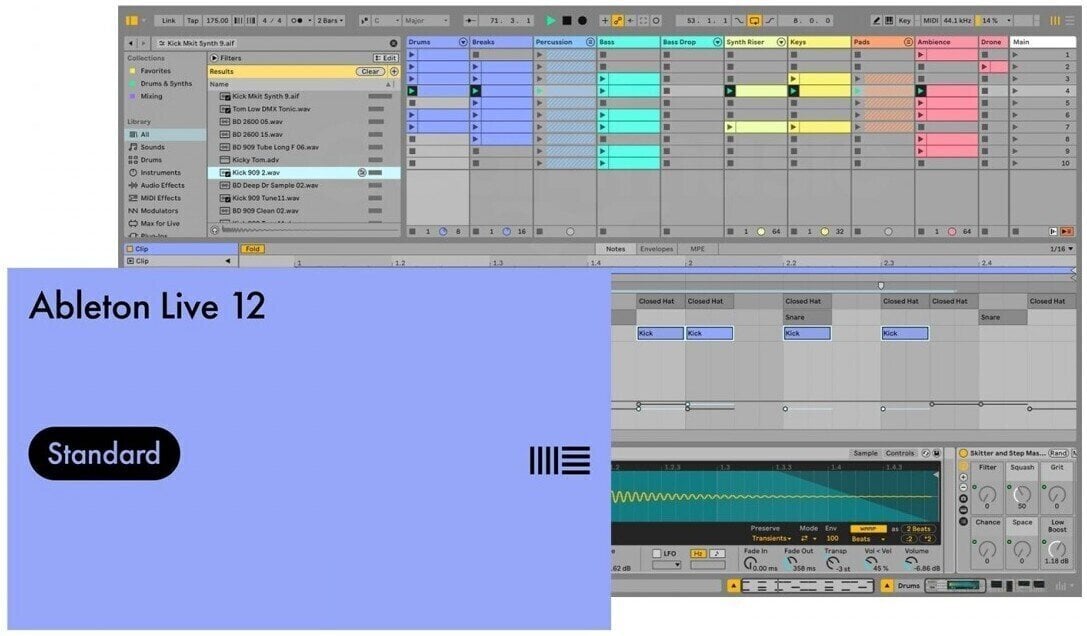Open the 2 Bars quantization dropdown

click(329, 21)
